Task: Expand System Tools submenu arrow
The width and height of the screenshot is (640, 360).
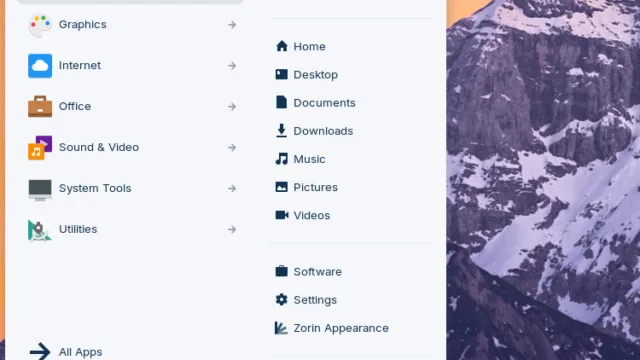Action: pyautogui.click(x=232, y=188)
